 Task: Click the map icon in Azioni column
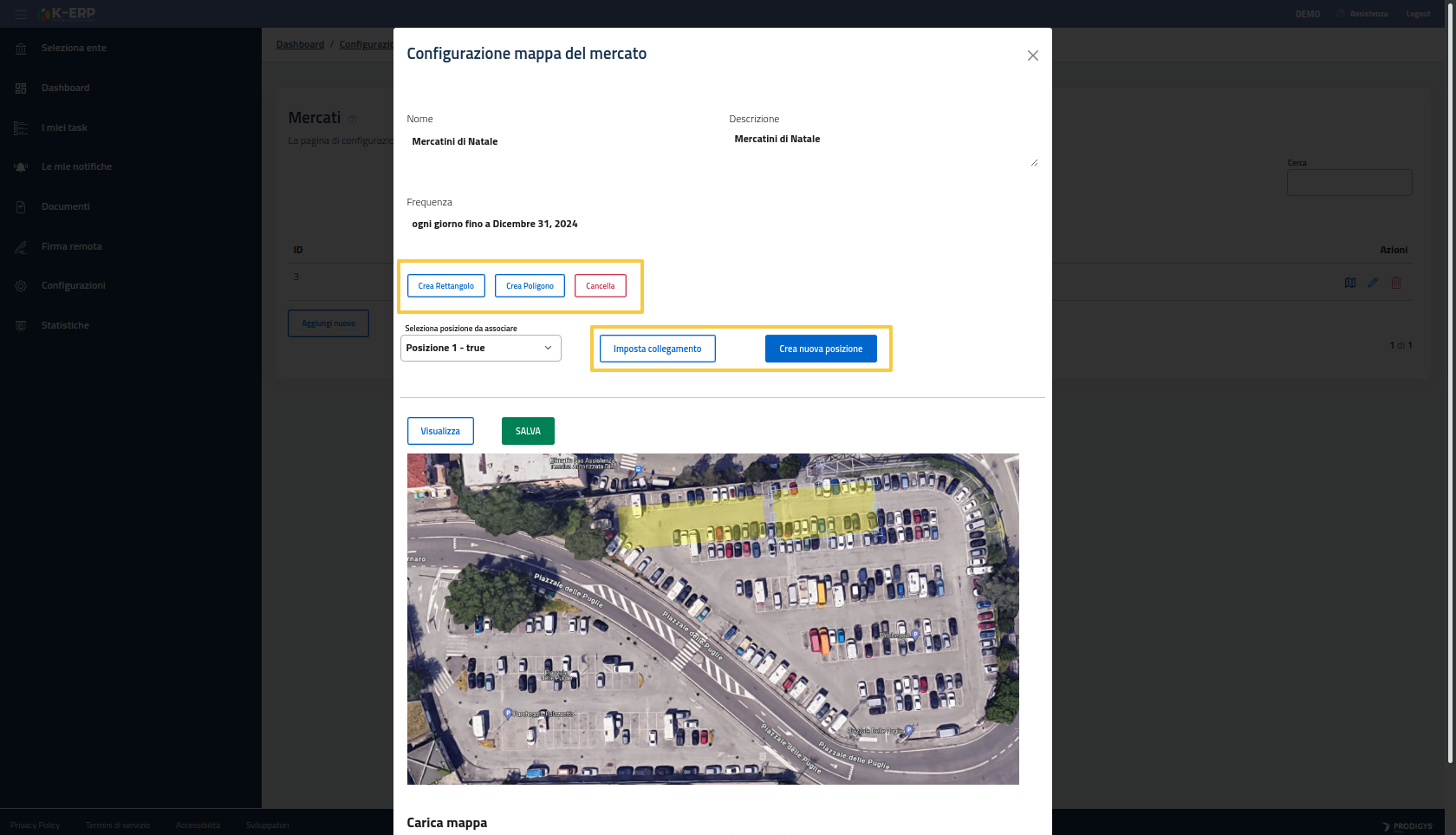click(1349, 283)
